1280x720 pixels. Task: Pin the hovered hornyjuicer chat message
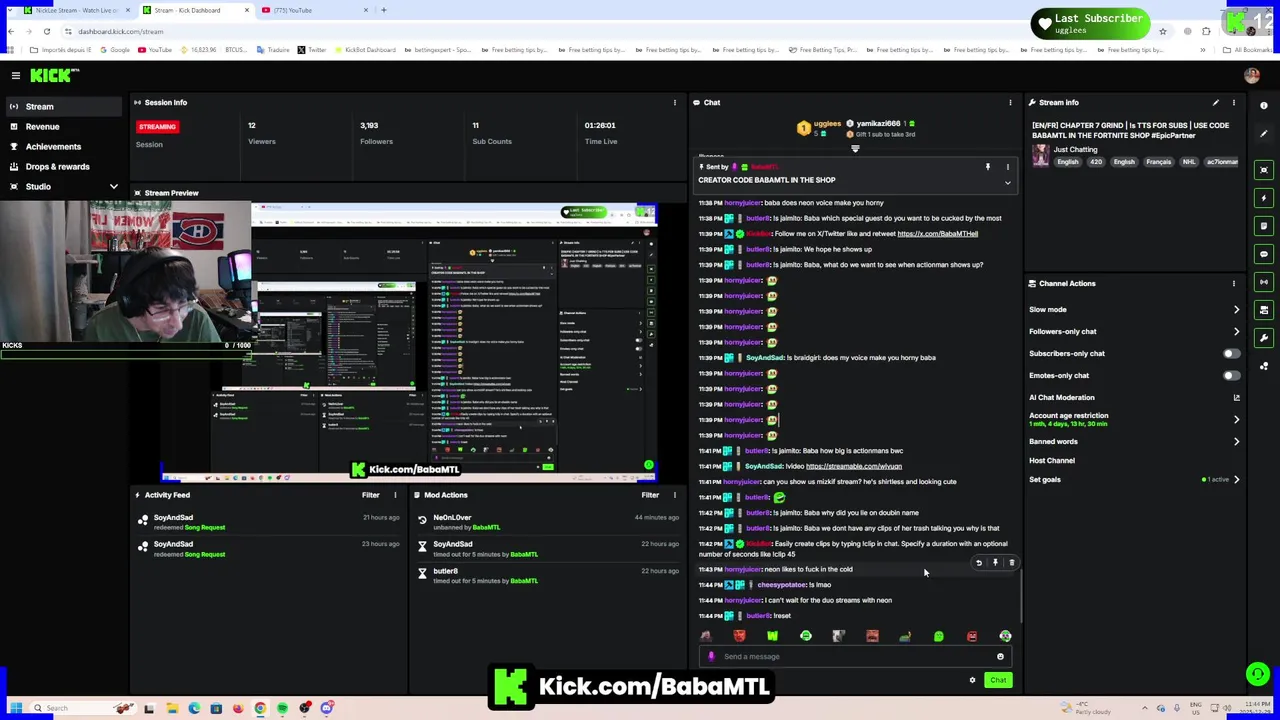tap(995, 563)
